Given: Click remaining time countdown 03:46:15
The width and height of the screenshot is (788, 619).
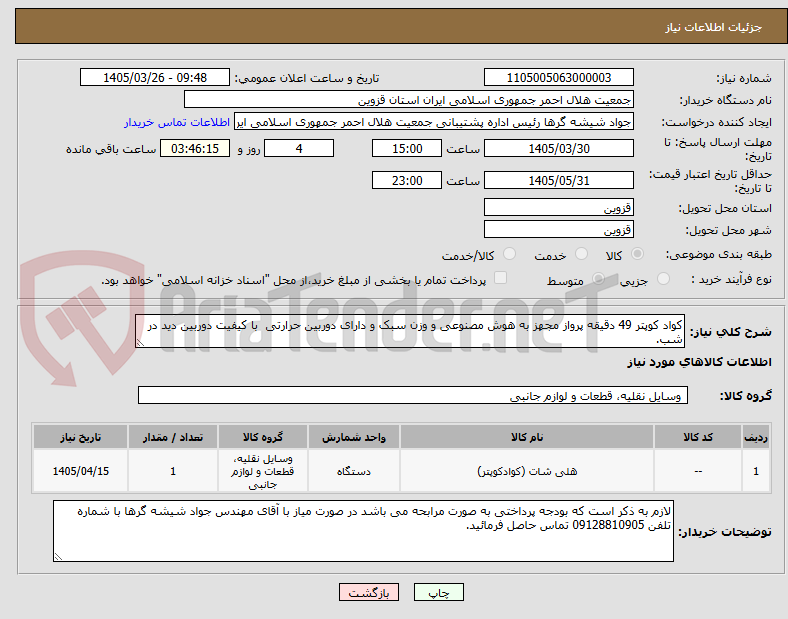Looking at the screenshot, I should click(195, 148).
